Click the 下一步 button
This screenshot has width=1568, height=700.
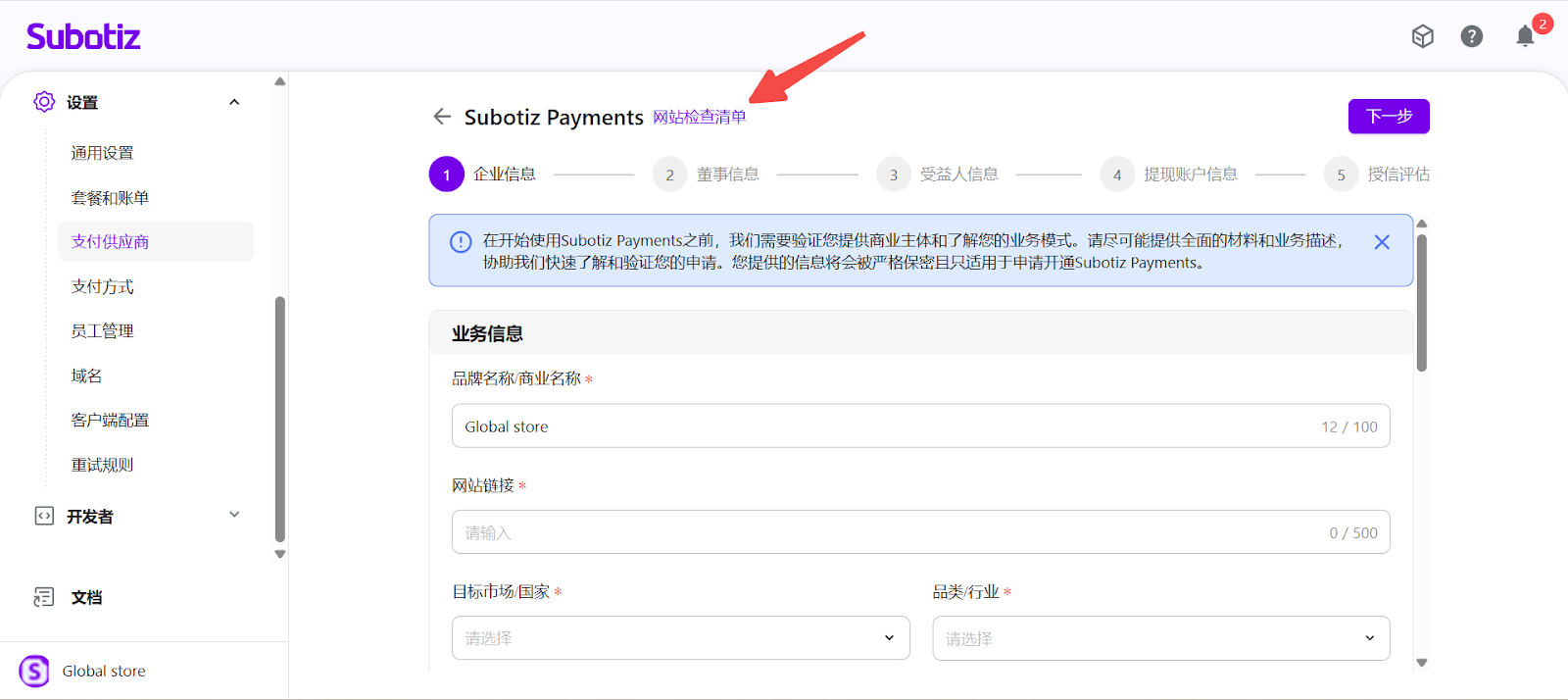tap(1388, 117)
